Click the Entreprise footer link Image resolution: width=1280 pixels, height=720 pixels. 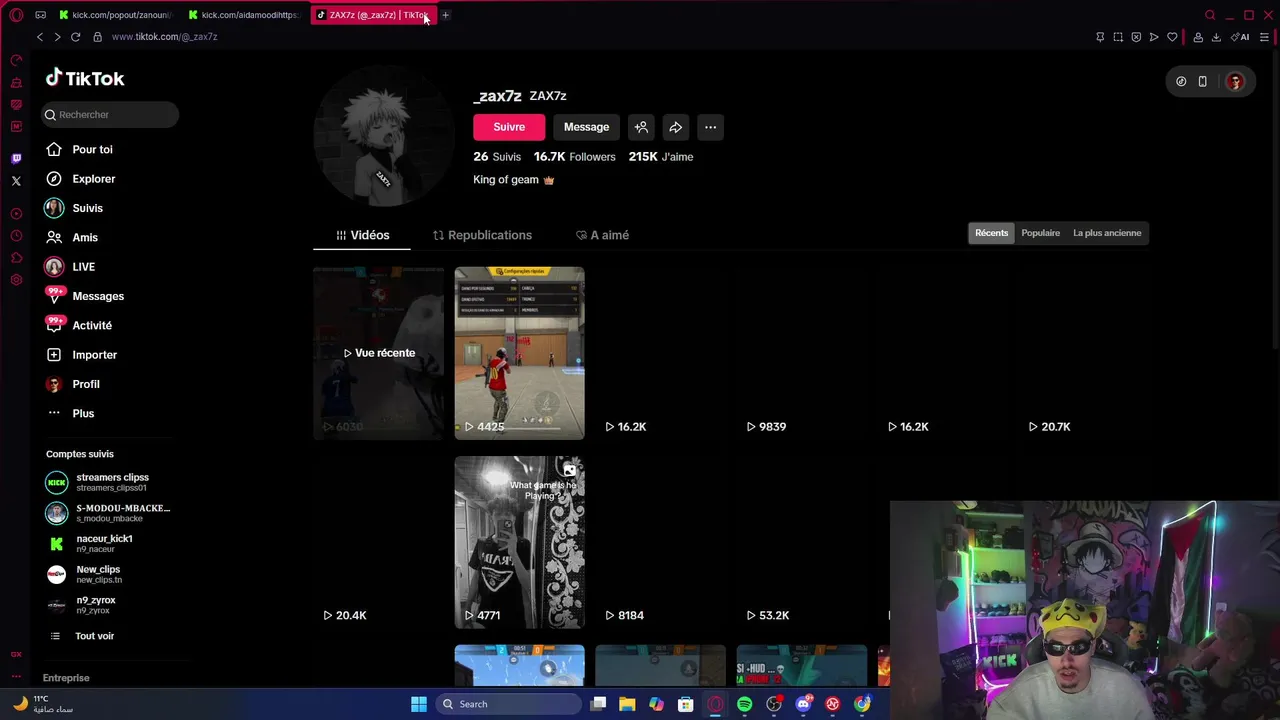point(66,678)
